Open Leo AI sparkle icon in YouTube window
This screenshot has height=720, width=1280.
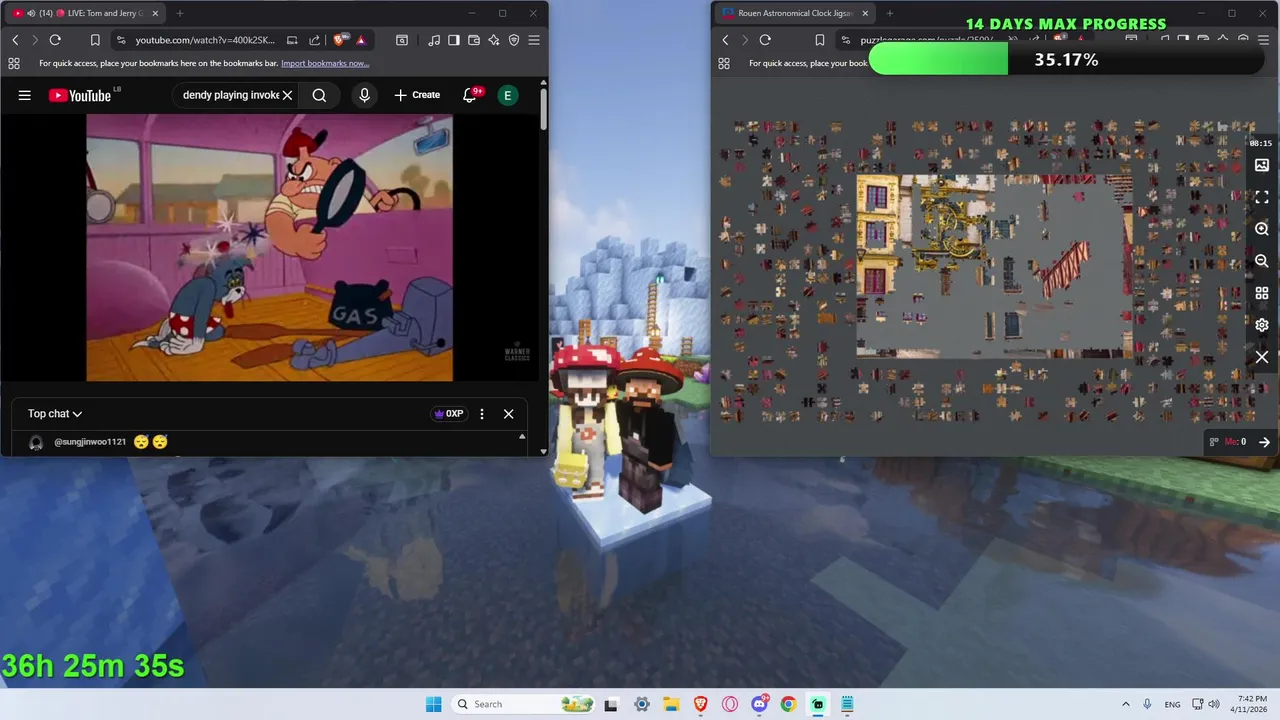(x=494, y=40)
